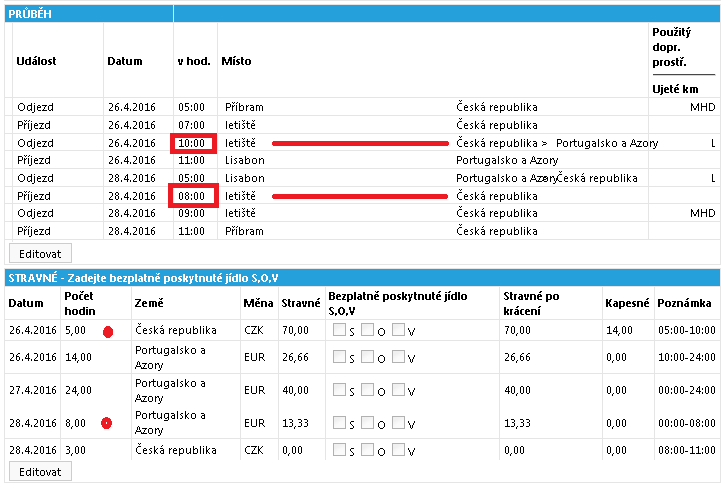Click the Měna column header

pos(258,303)
